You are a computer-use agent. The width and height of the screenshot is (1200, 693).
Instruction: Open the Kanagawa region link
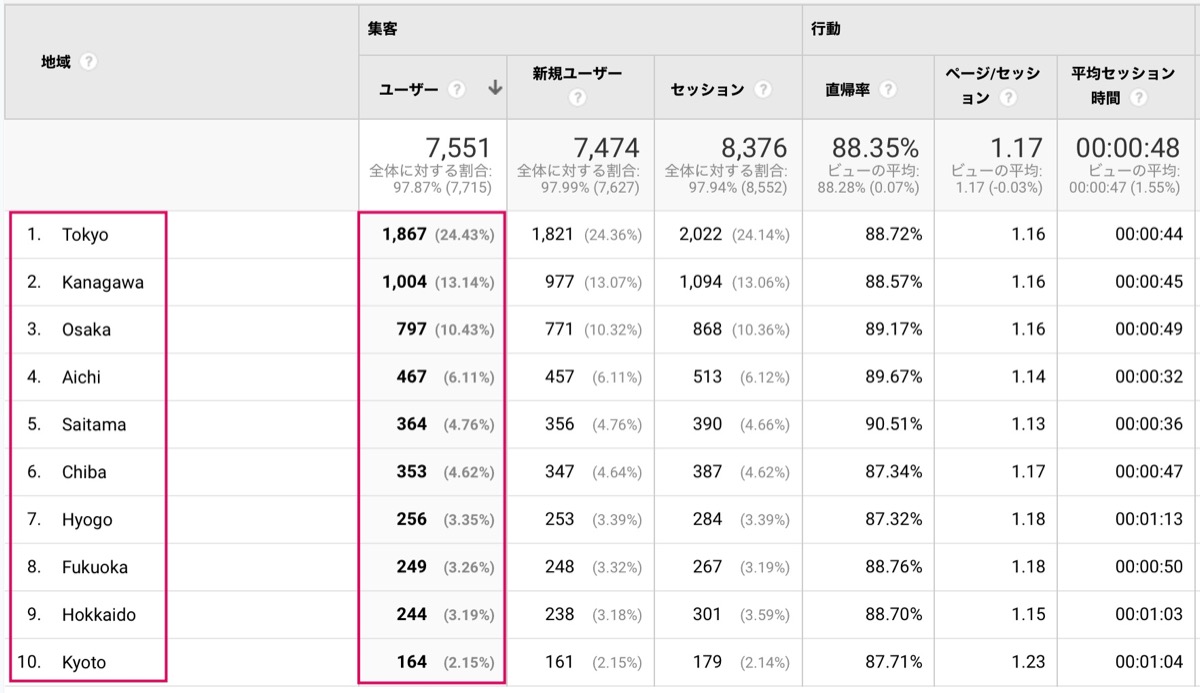[x=103, y=283]
